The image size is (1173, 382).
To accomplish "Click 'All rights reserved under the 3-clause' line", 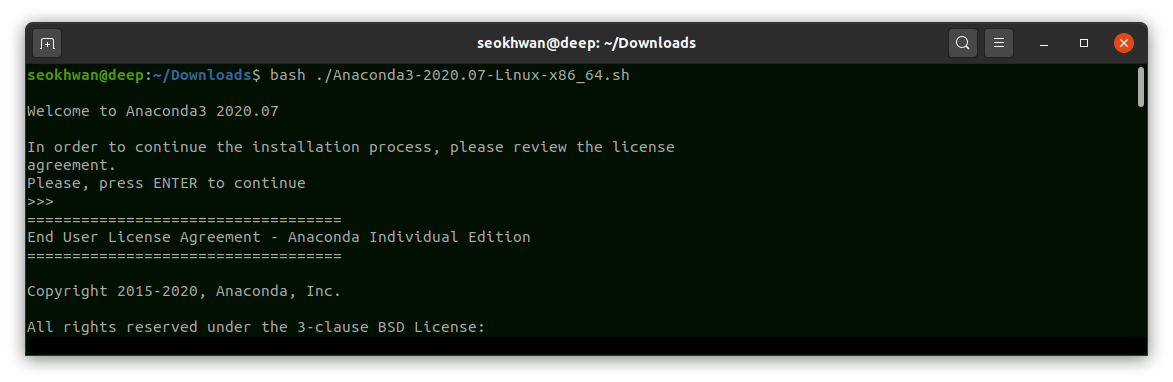I will coord(257,327).
